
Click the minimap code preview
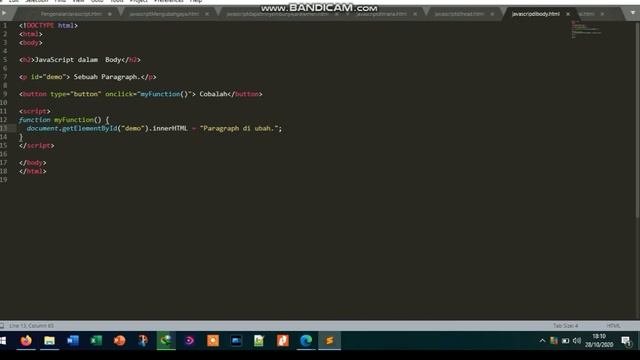point(586,29)
